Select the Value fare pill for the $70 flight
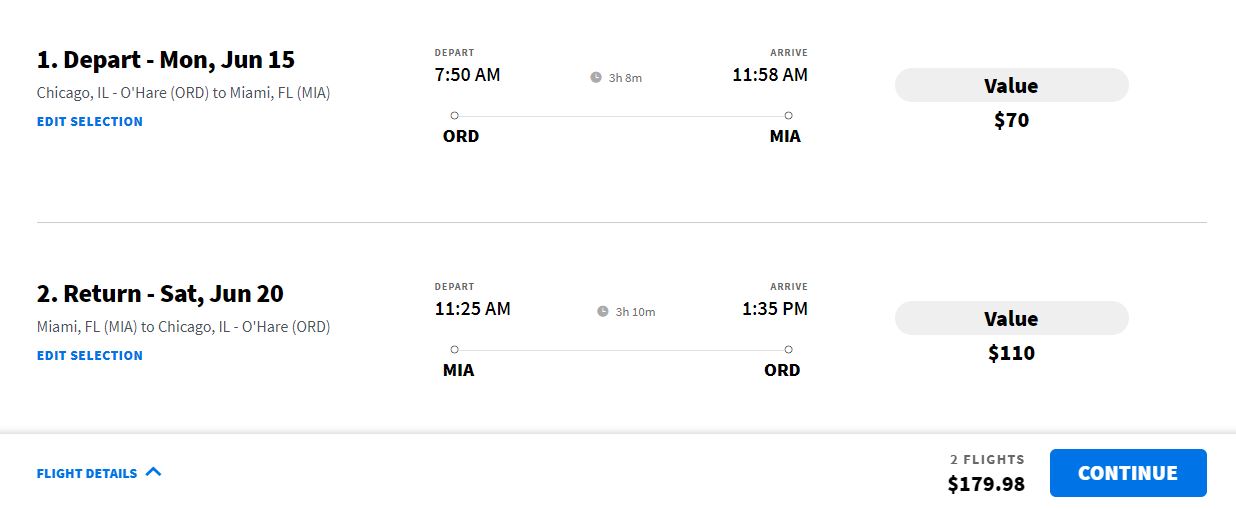Screen dimensions: 1236x509 point(1011,85)
